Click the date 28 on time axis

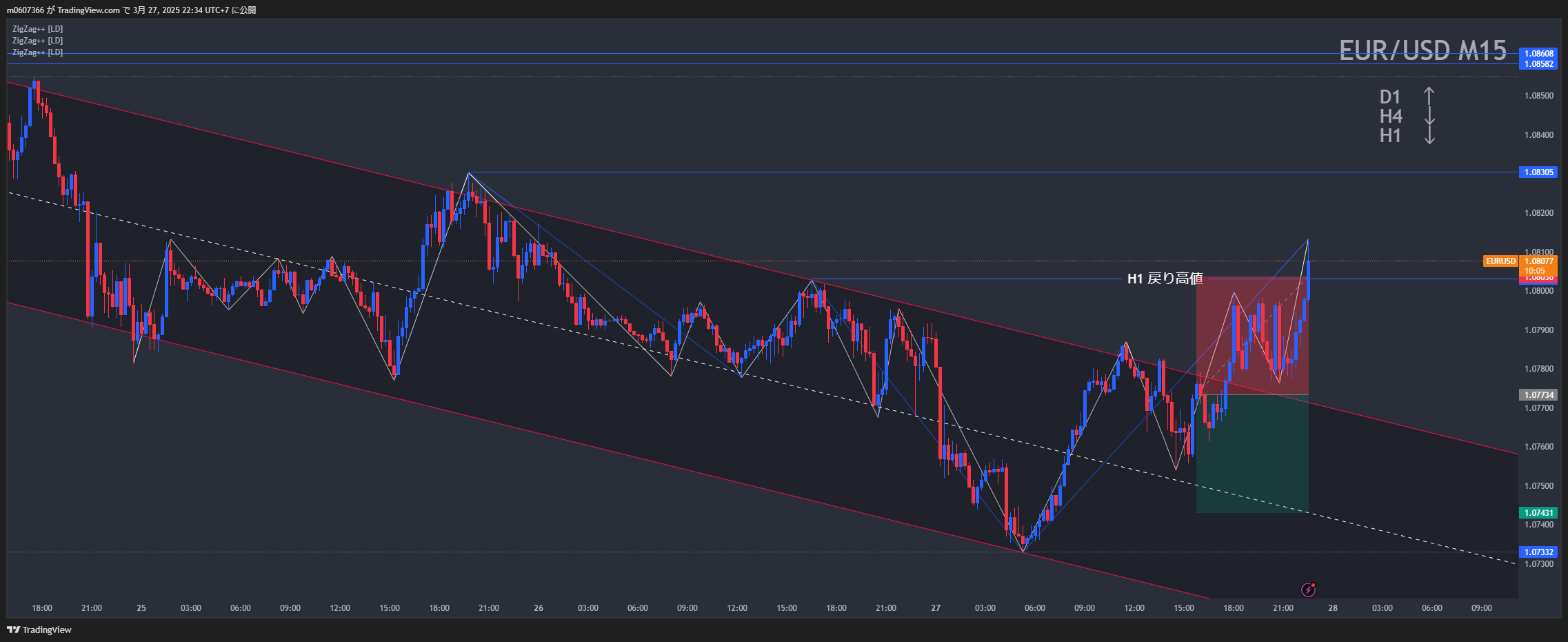point(1333,608)
